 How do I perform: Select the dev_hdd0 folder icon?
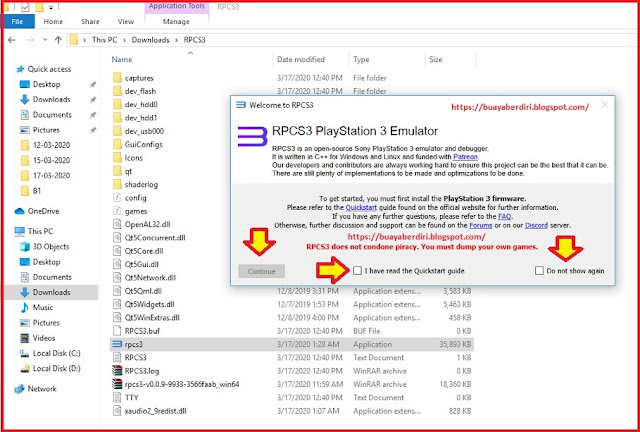117,105
